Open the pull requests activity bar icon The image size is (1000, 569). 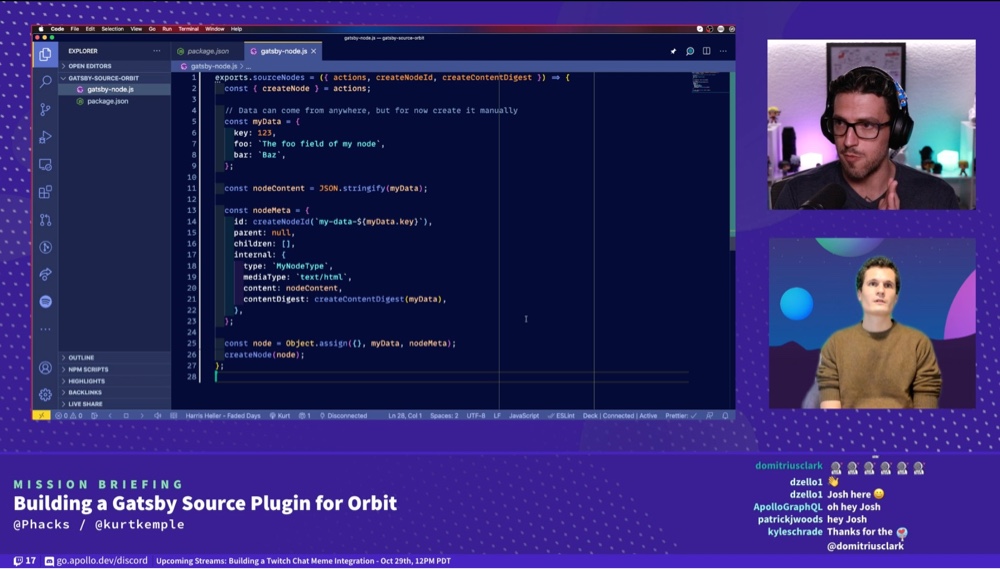click(x=45, y=220)
